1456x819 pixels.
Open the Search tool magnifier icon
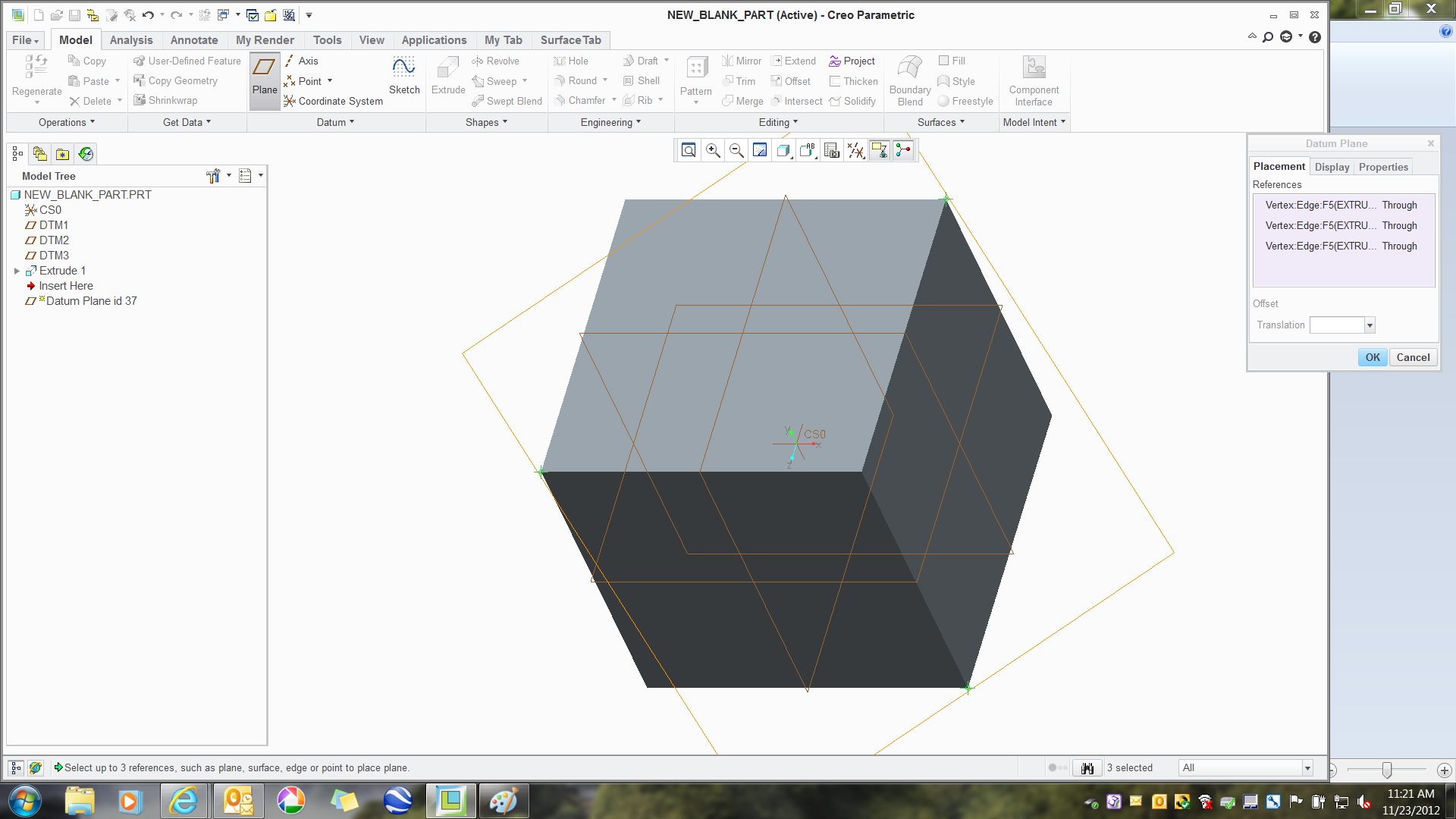click(x=1268, y=37)
